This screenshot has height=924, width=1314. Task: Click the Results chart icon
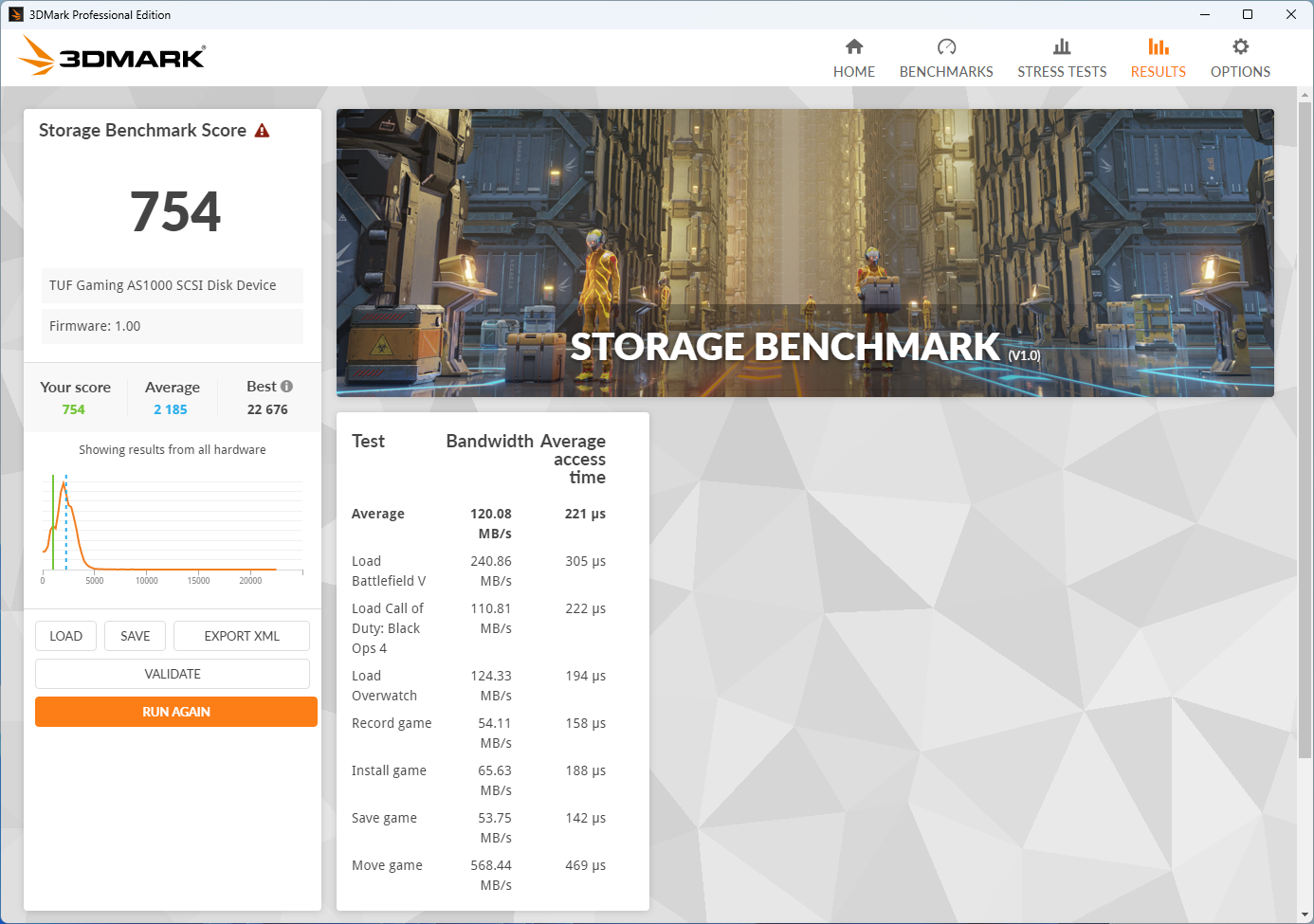(1159, 46)
